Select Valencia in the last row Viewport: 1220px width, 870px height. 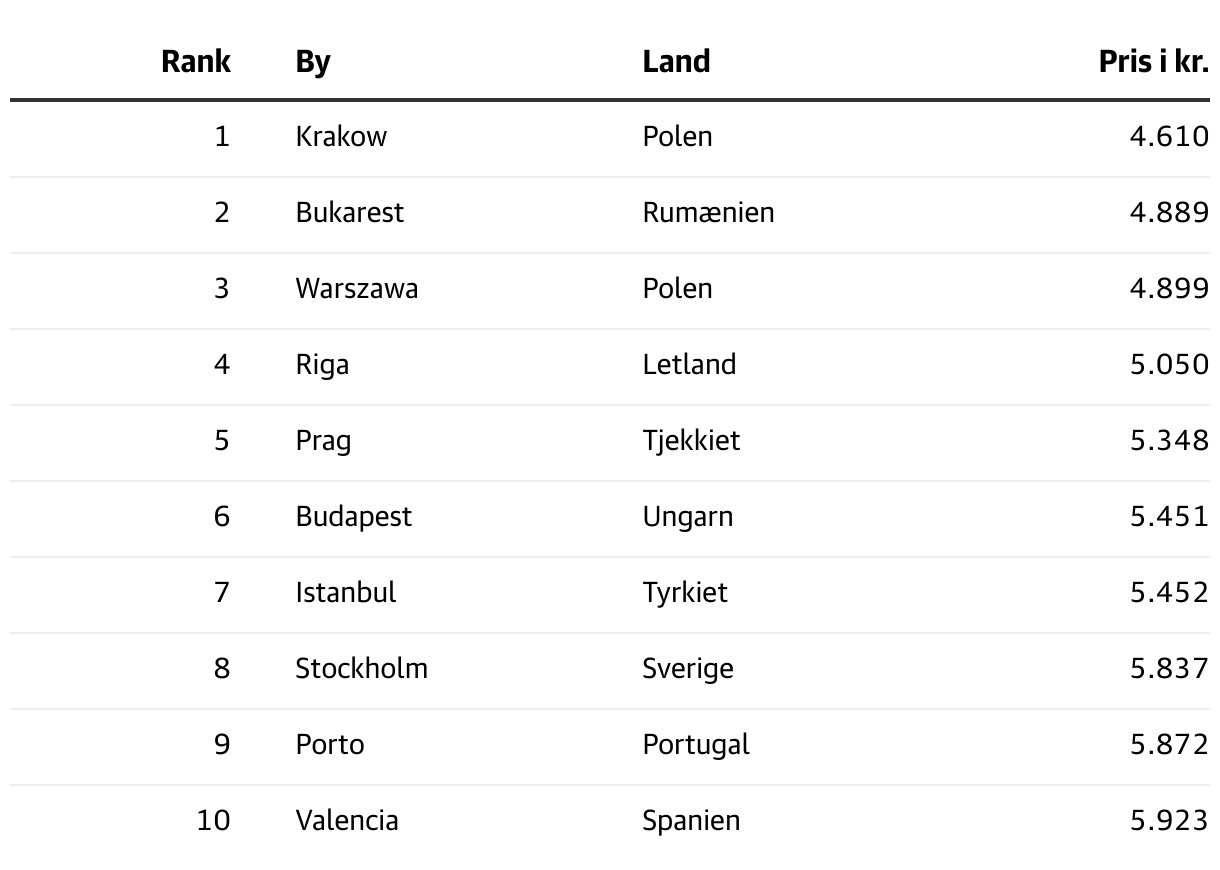point(347,820)
